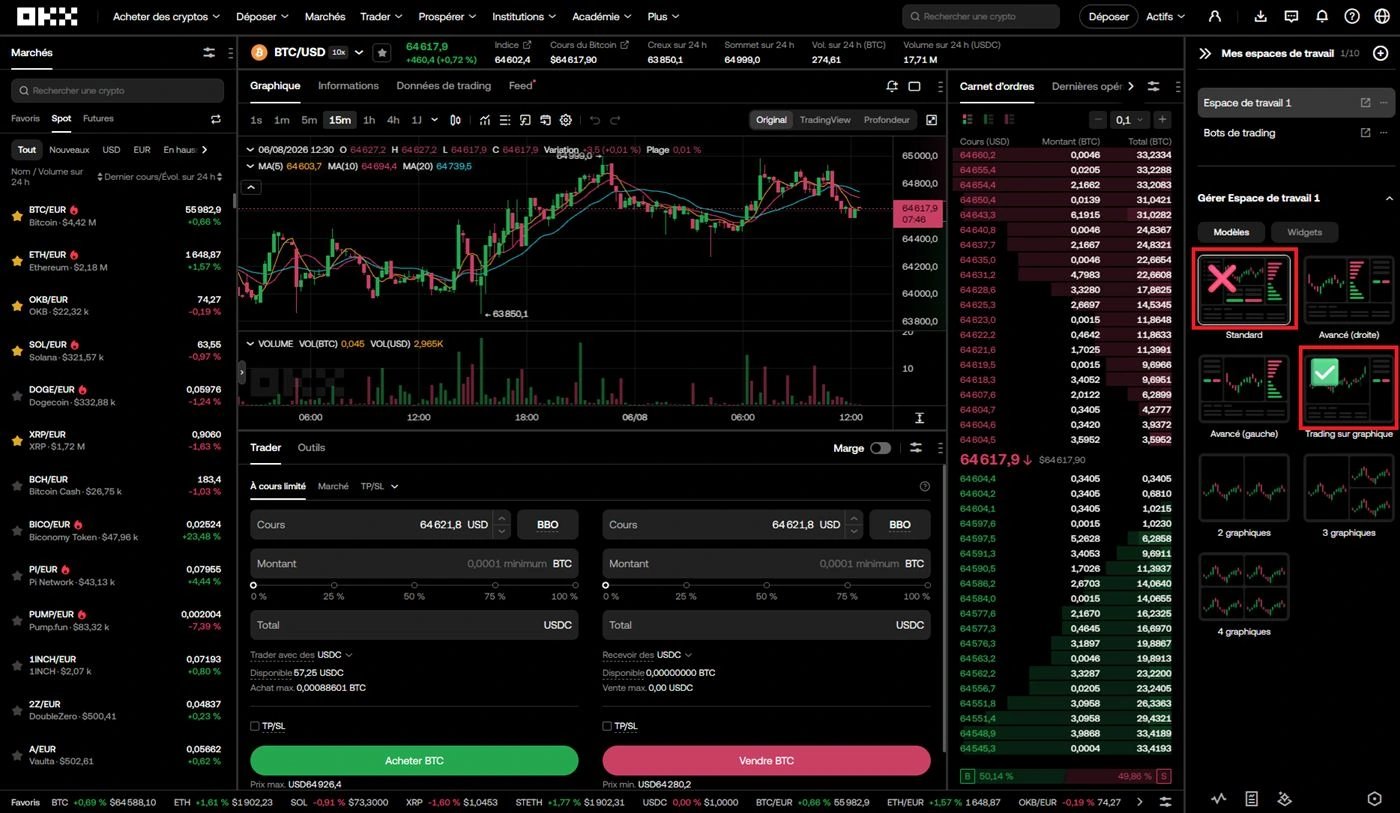1400x813 pixels.
Task: Open the user profile icon
Action: point(1215,16)
